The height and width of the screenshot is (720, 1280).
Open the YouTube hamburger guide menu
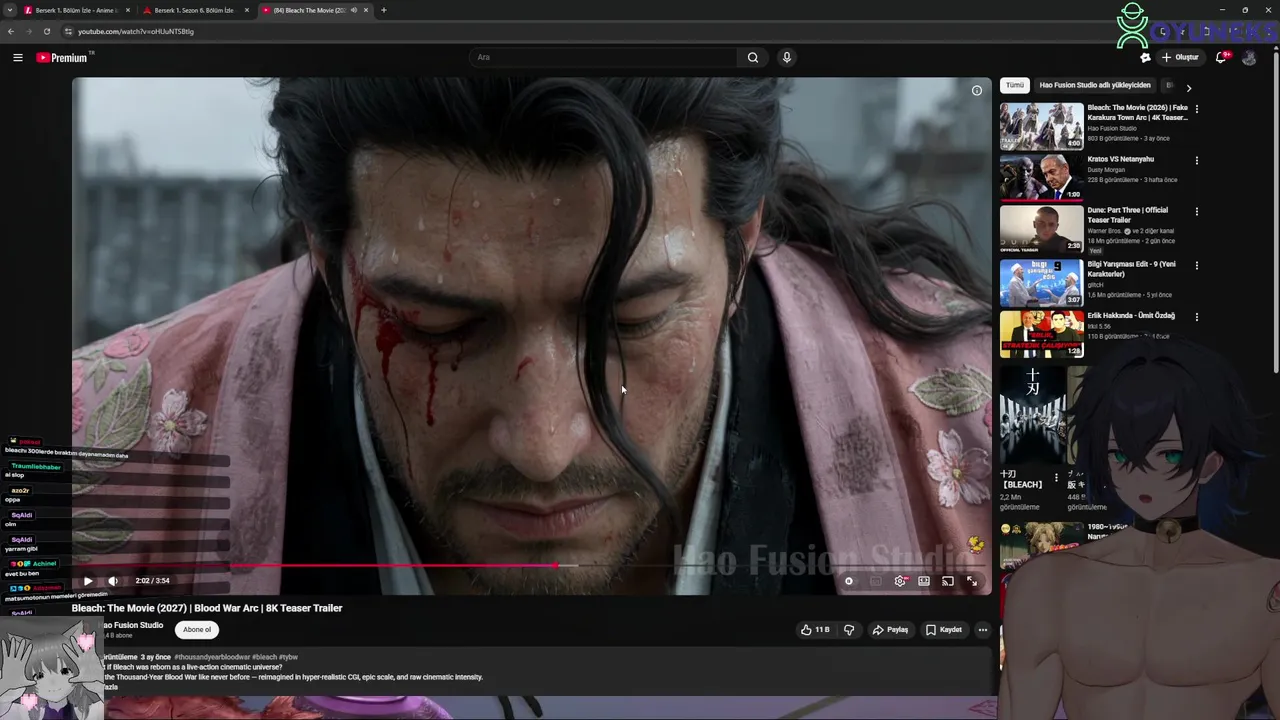(18, 58)
